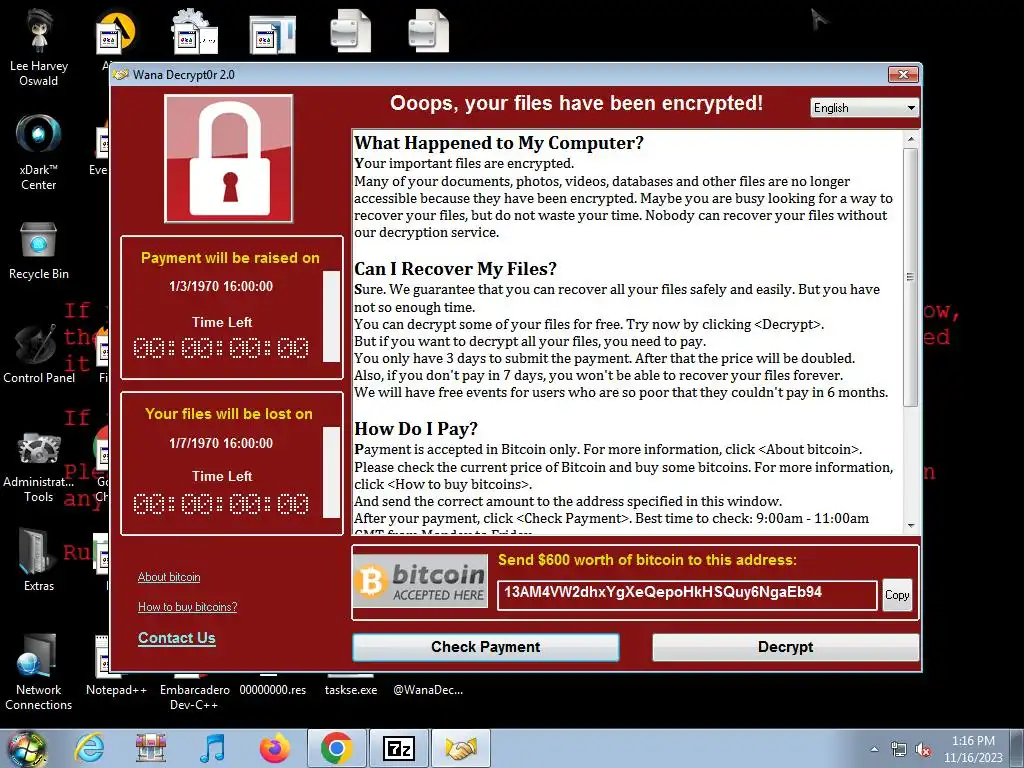Click the Check Payment button
The height and width of the screenshot is (768, 1024).
pos(486,647)
